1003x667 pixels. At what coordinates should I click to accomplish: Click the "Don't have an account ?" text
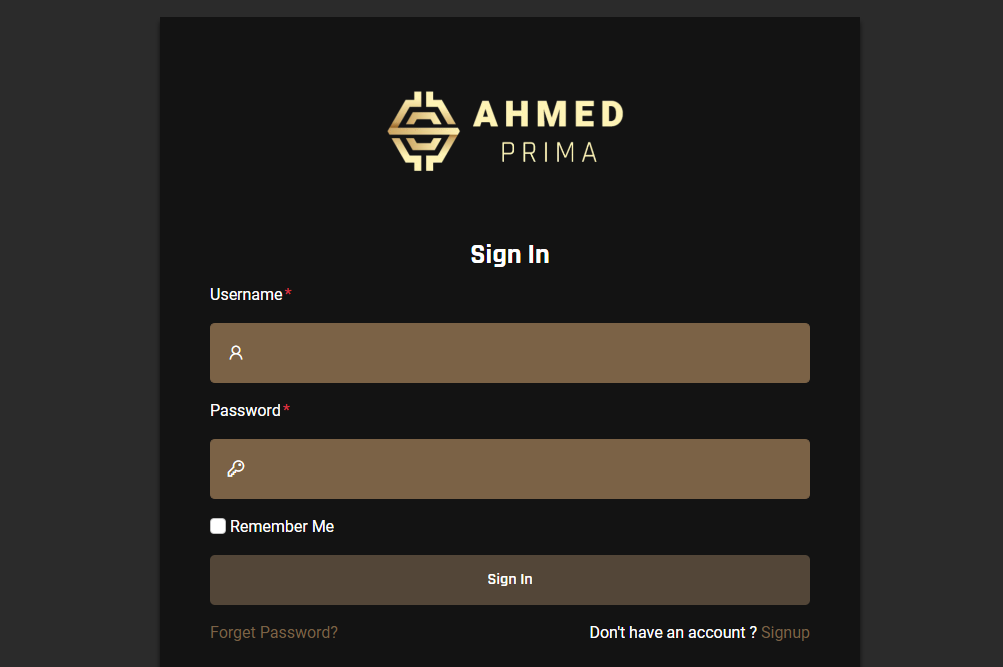pyautogui.click(x=673, y=633)
